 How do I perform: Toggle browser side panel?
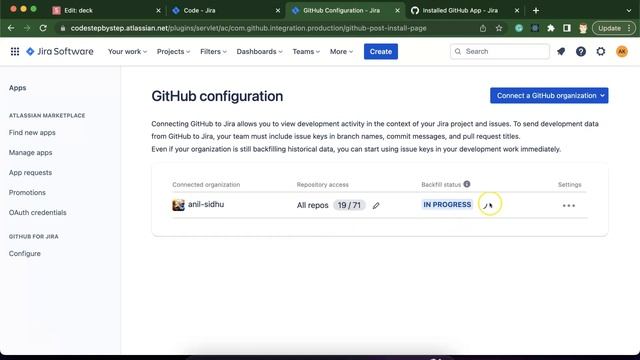point(567,28)
